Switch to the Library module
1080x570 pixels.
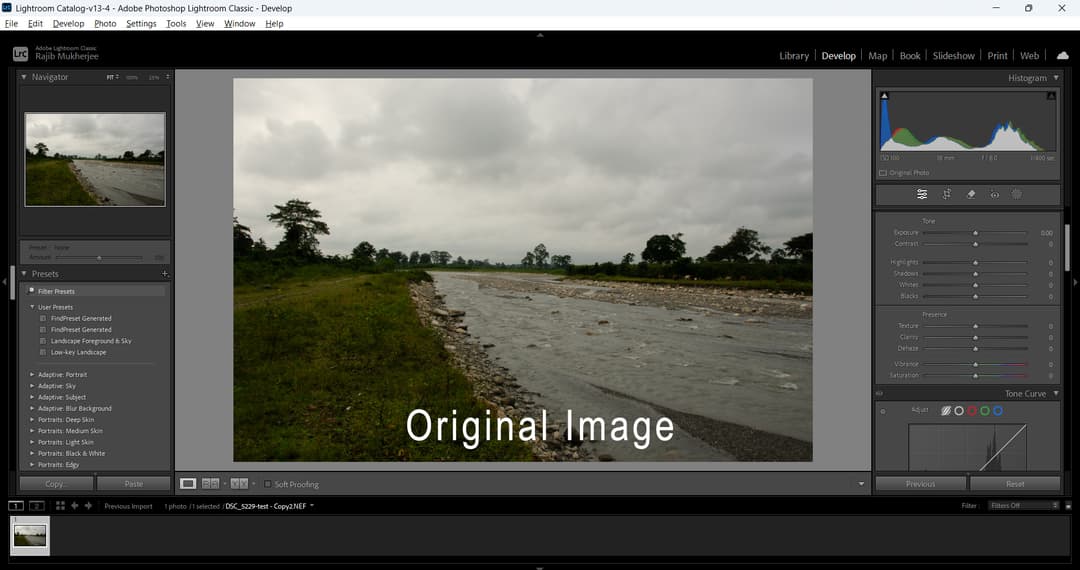pyautogui.click(x=794, y=56)
